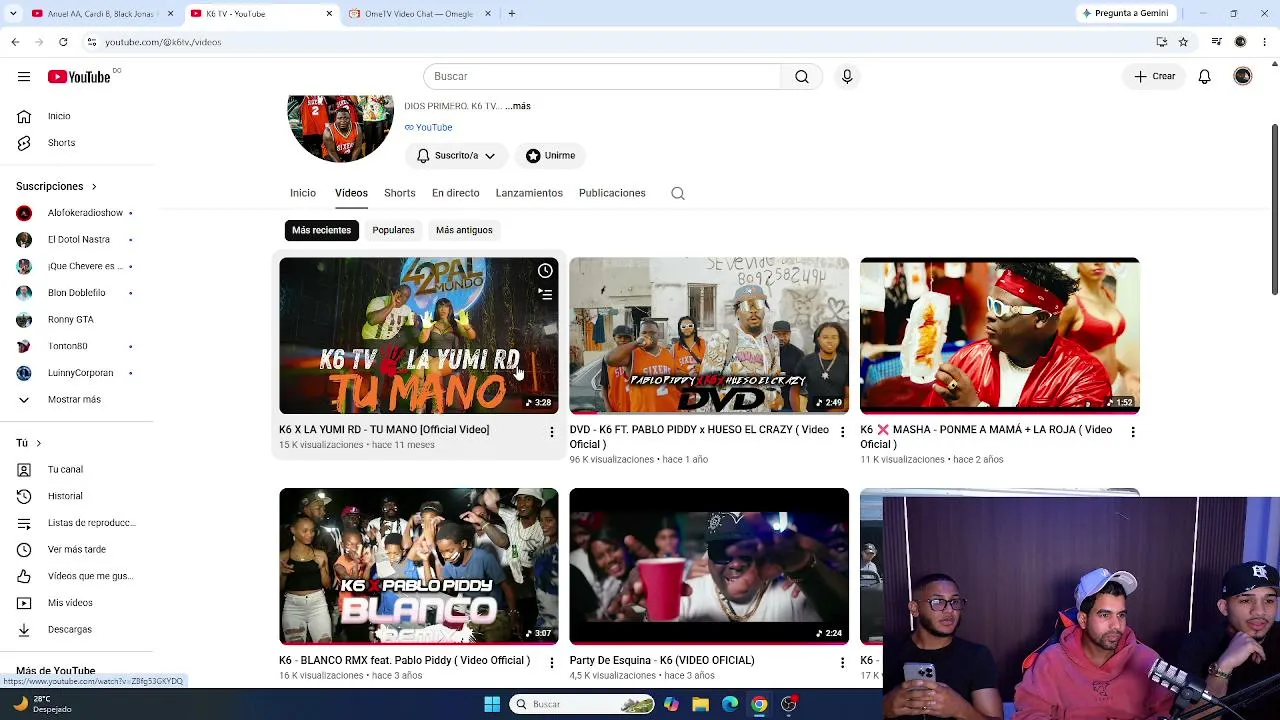Switch to the channel Shorts tab
This screenshot has height=720, width=1280.
[399, 193]
